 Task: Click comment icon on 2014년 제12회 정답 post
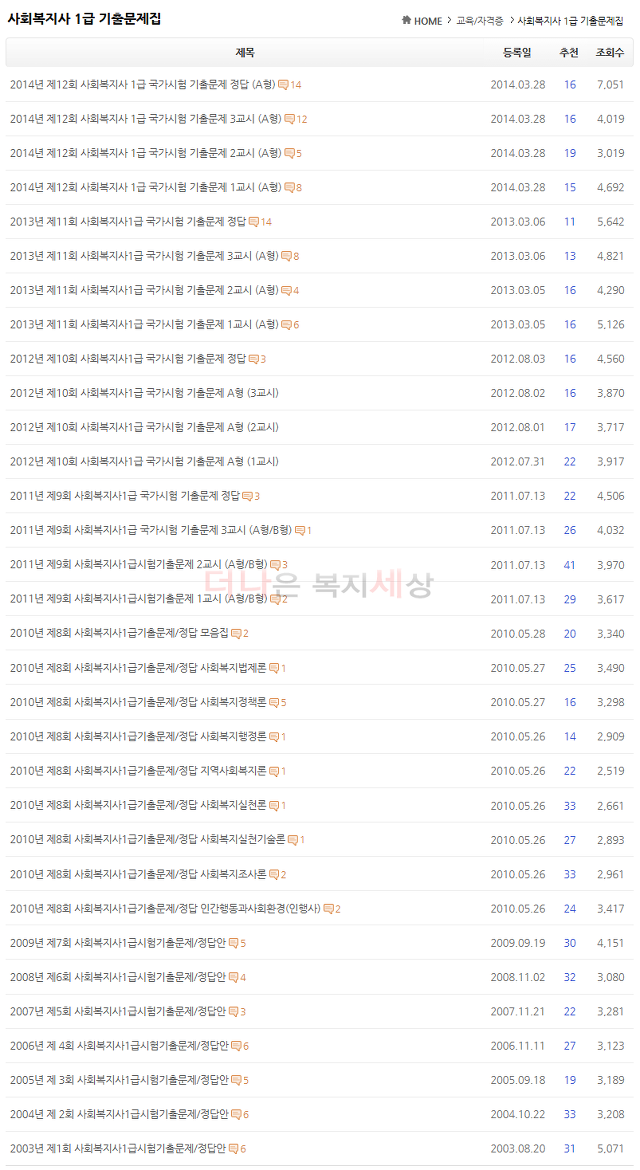[283, 85]
